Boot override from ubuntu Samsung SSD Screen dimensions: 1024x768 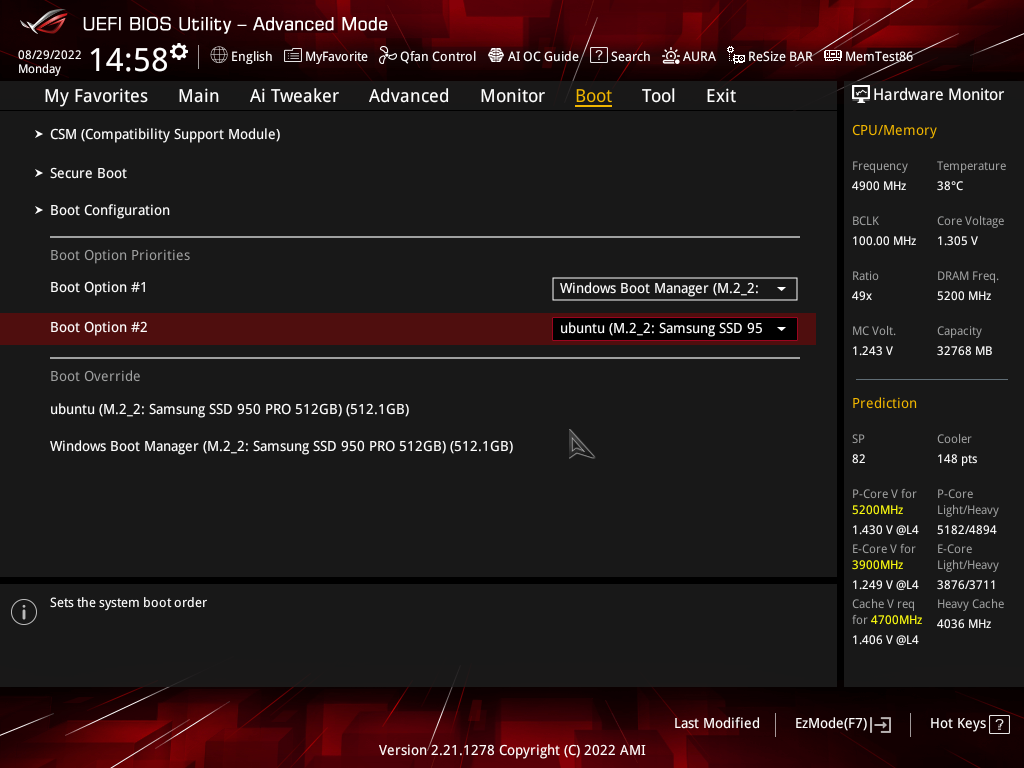pyautogui.click(x=230, y=409)
